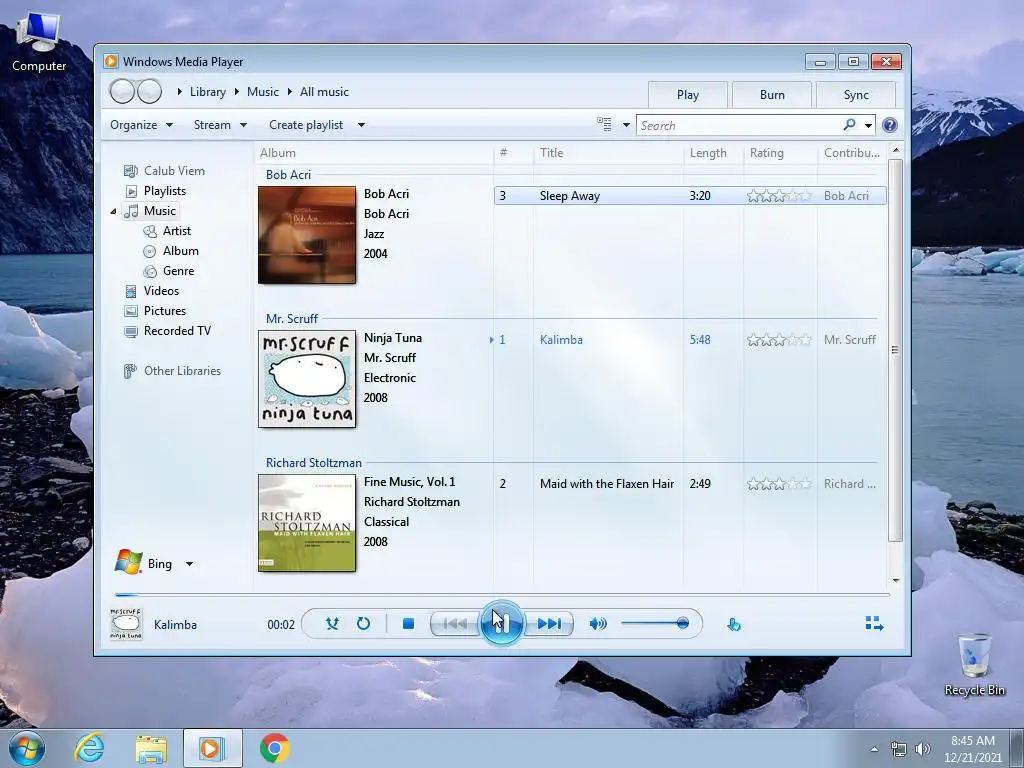This screenshot has width=1024, height=768.
Task: Sort by the Album column header
Action: 374,153
